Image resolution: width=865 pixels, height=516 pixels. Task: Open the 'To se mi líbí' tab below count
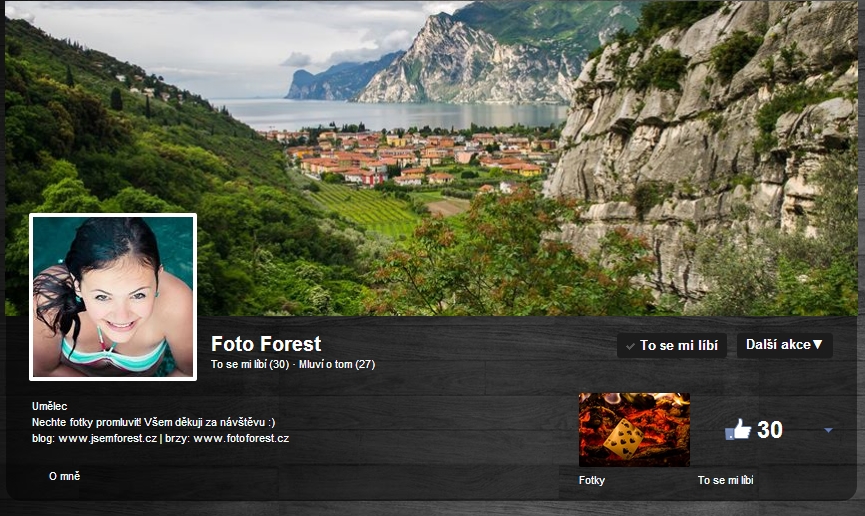pos(725,480)
